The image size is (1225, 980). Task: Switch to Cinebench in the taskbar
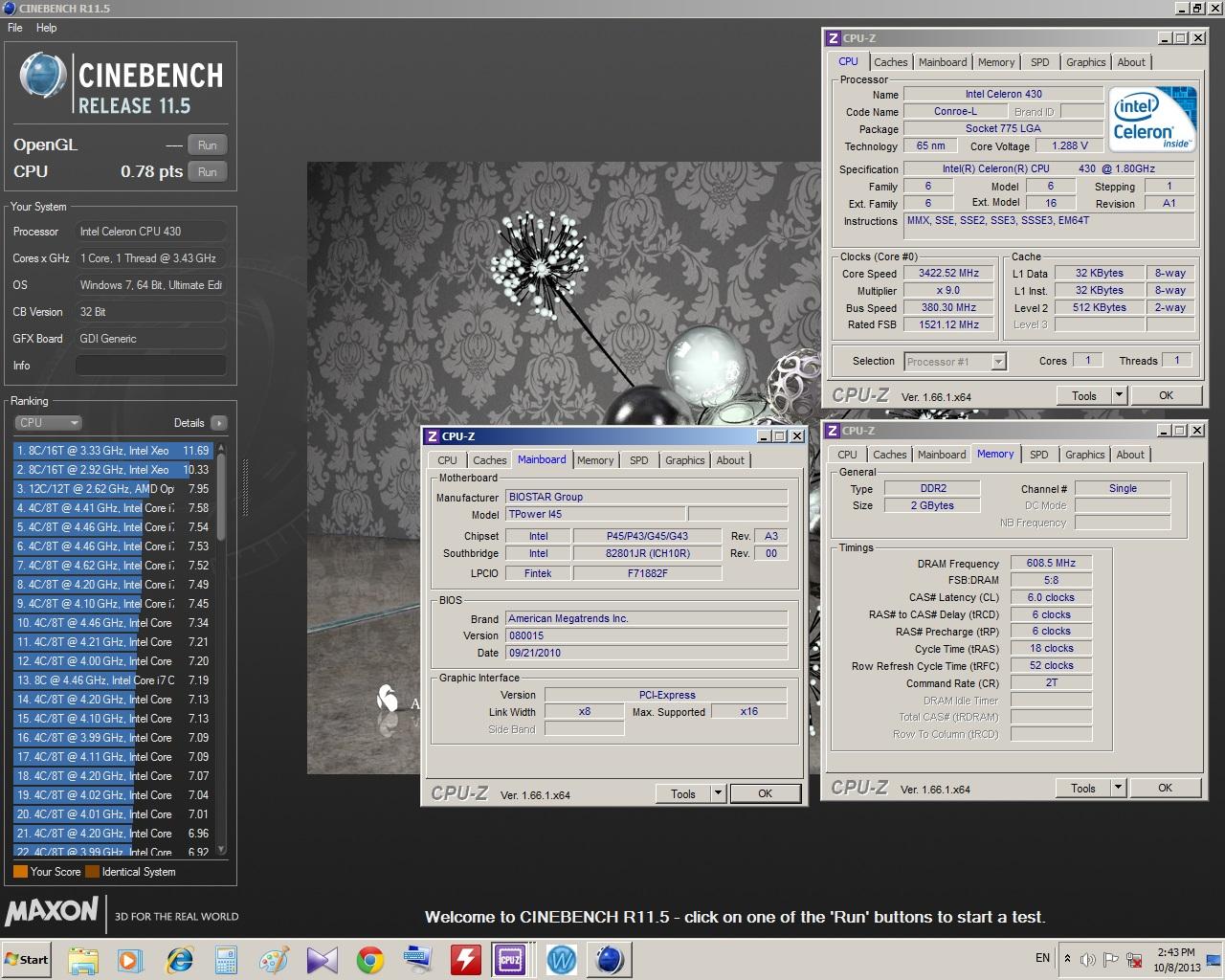click(610, 959)
